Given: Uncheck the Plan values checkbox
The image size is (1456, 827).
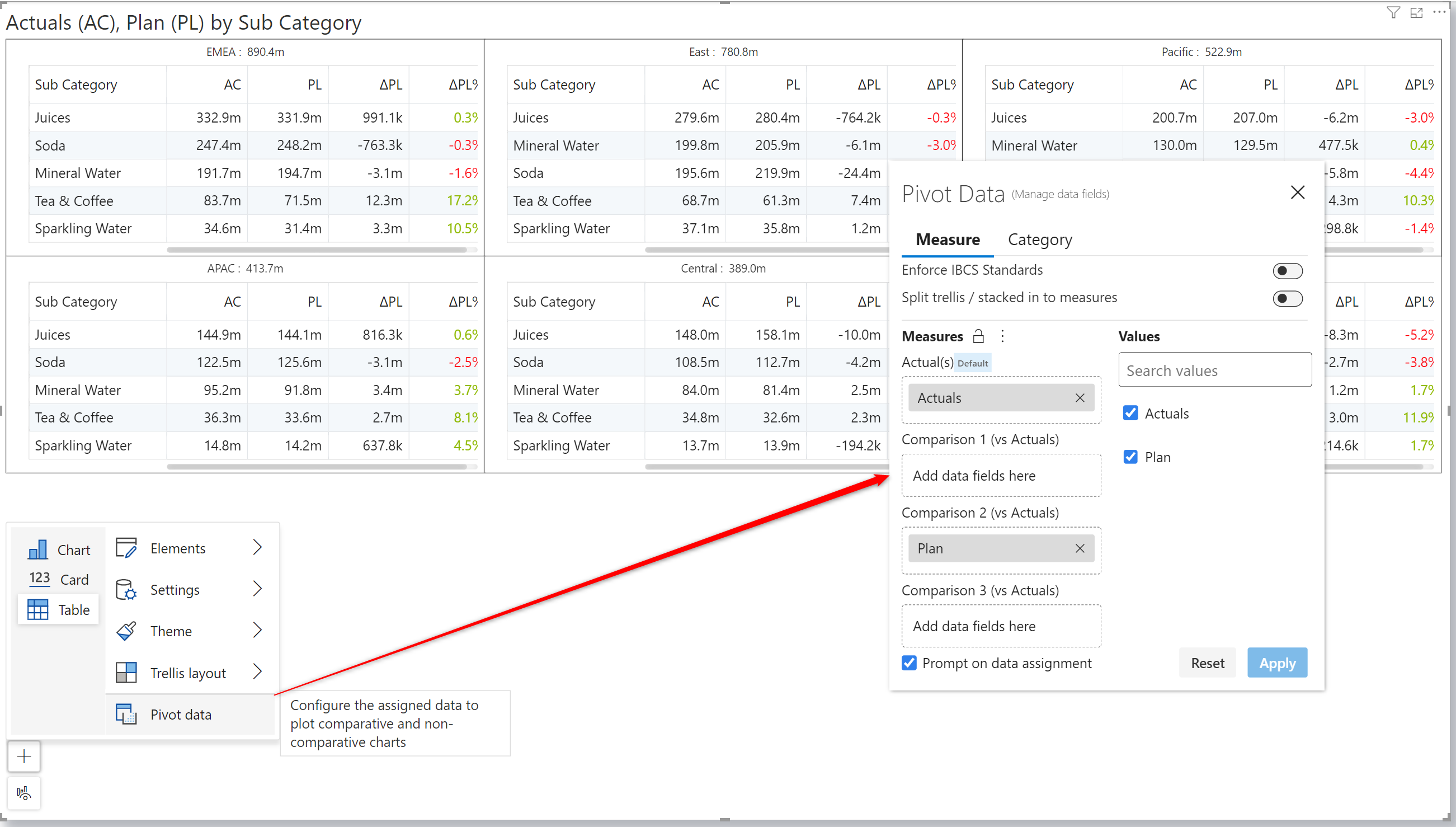Looking at the screenshot, I should [1130, 457].
